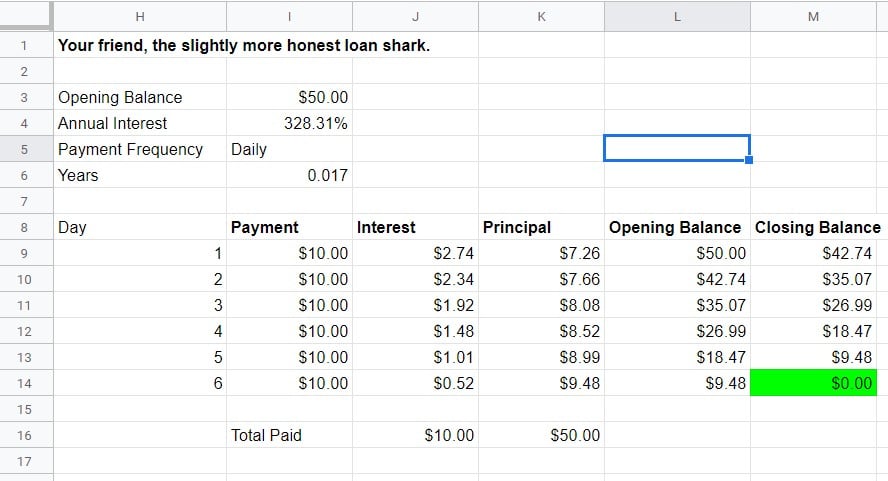Select the $9.48 principal cell in column K

coord(541,384)
